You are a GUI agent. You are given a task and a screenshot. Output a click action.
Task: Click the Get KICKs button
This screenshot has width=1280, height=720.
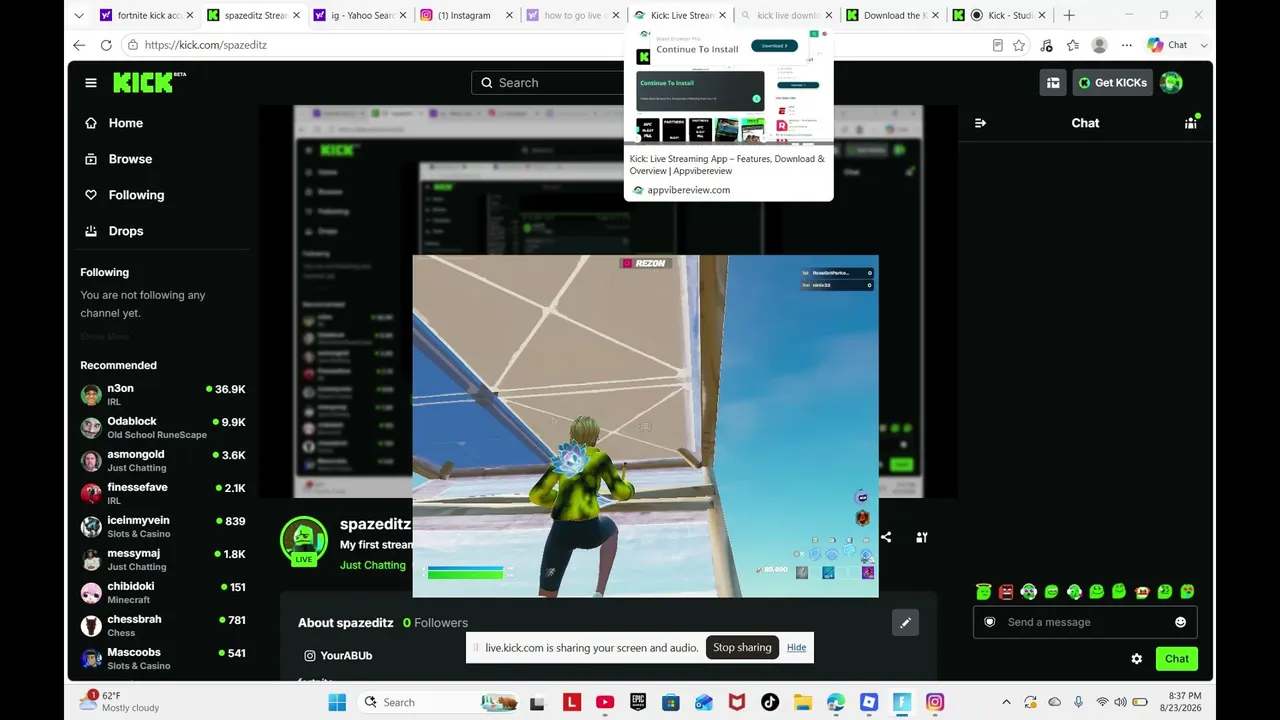1112,83
